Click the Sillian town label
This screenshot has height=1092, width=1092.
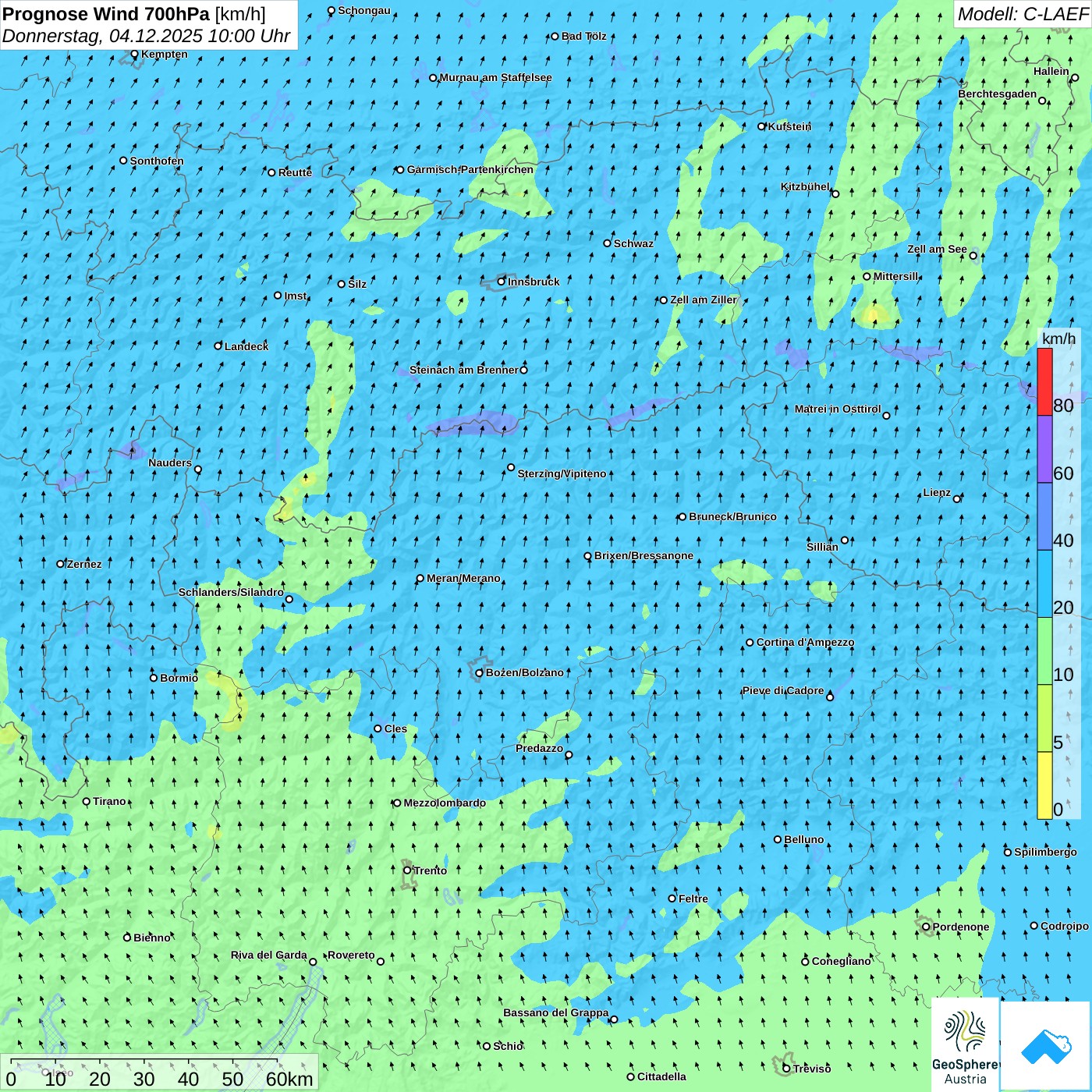822,547
